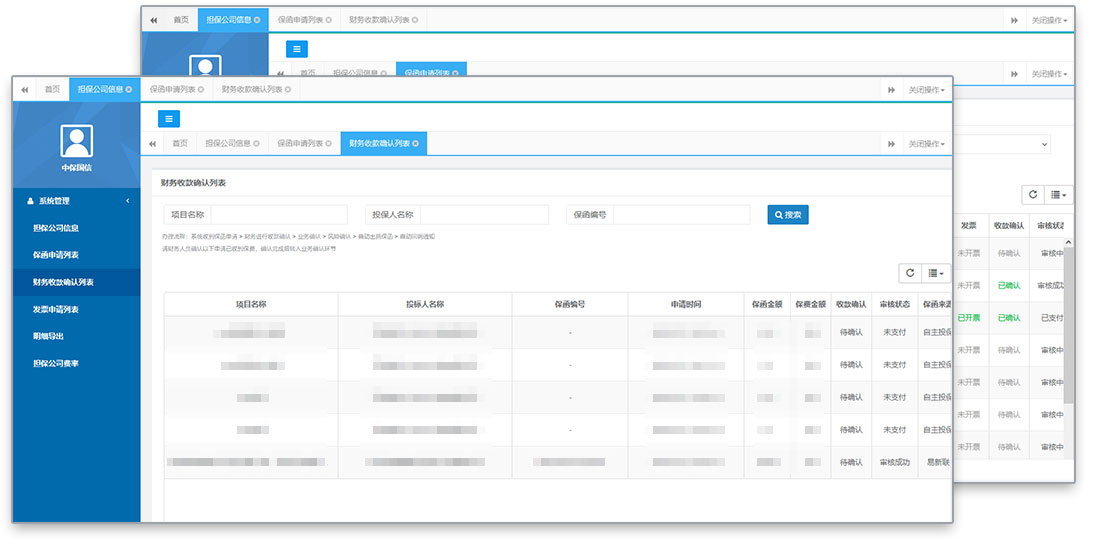This screenshot has width=1100, height=550.
Task: Close active 财务收款确认列表 tab in inner bar
Action: tap(415, 144)
